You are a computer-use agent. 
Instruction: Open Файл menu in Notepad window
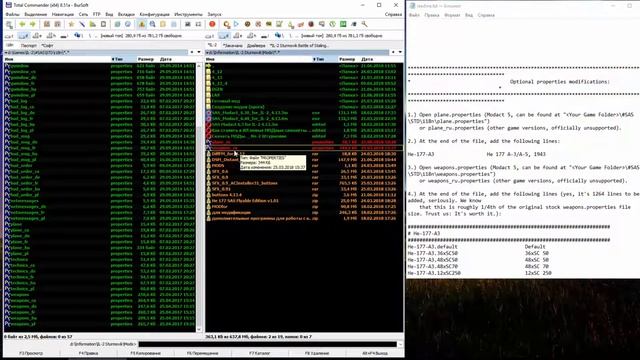(x=414, y=15)
